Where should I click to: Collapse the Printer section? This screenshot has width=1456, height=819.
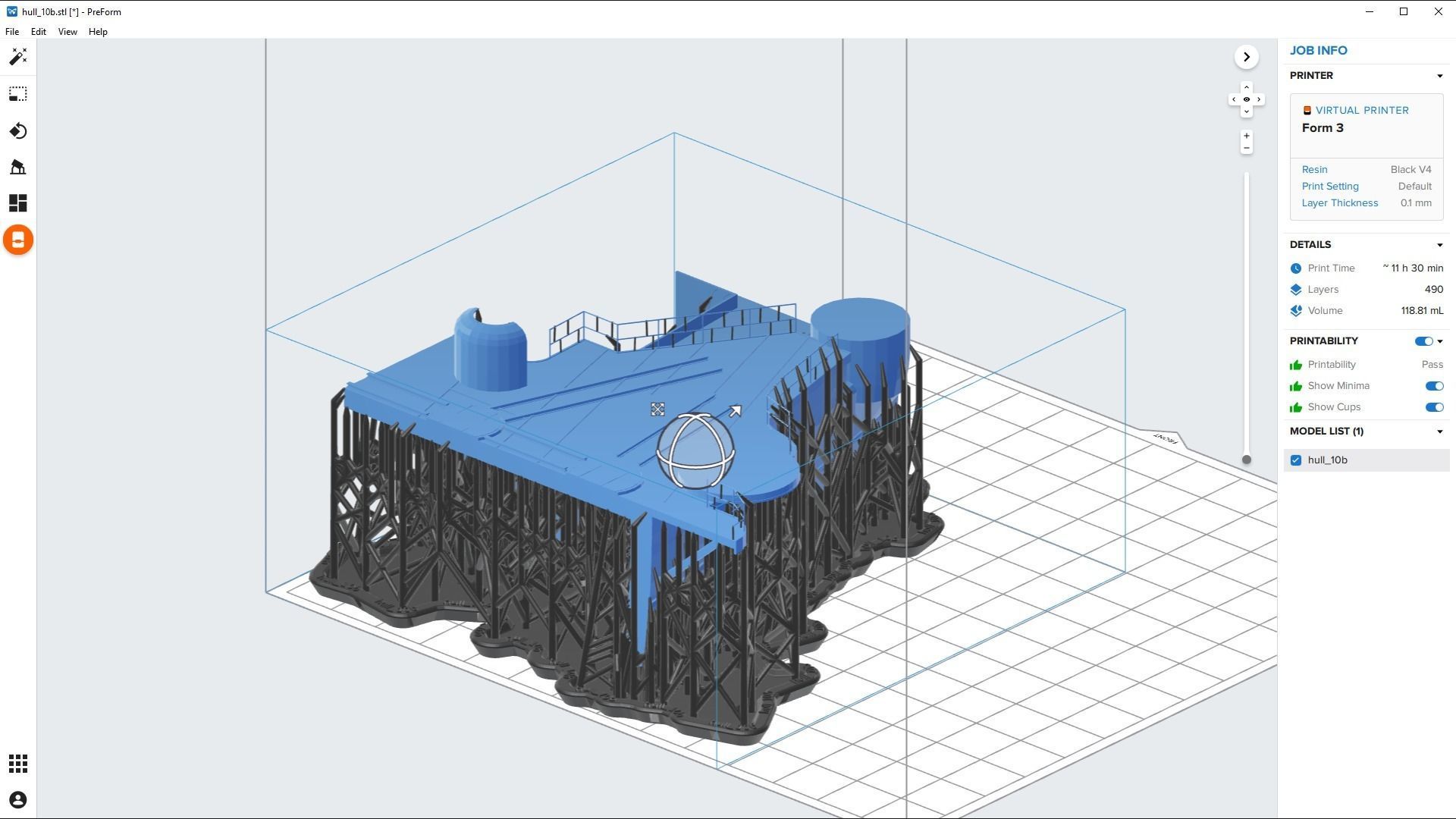[x=1439, y=76]
